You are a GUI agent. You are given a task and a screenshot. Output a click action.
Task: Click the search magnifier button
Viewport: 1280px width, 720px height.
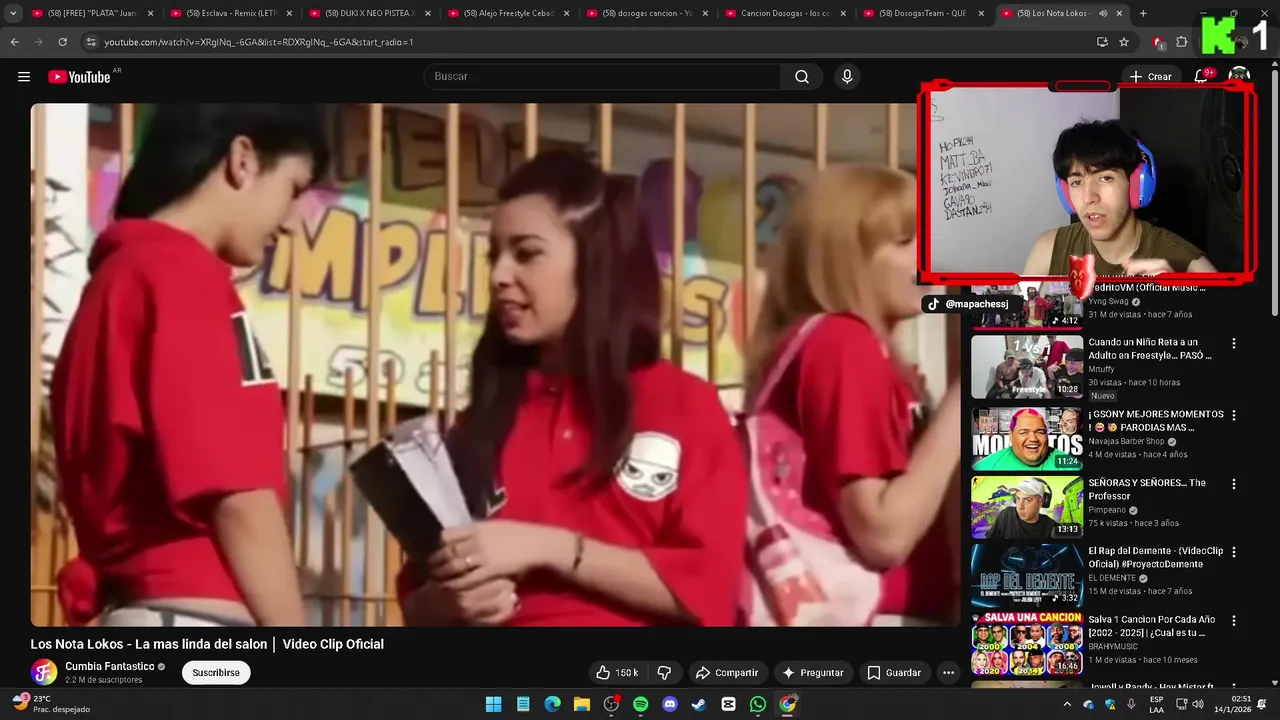802,77
